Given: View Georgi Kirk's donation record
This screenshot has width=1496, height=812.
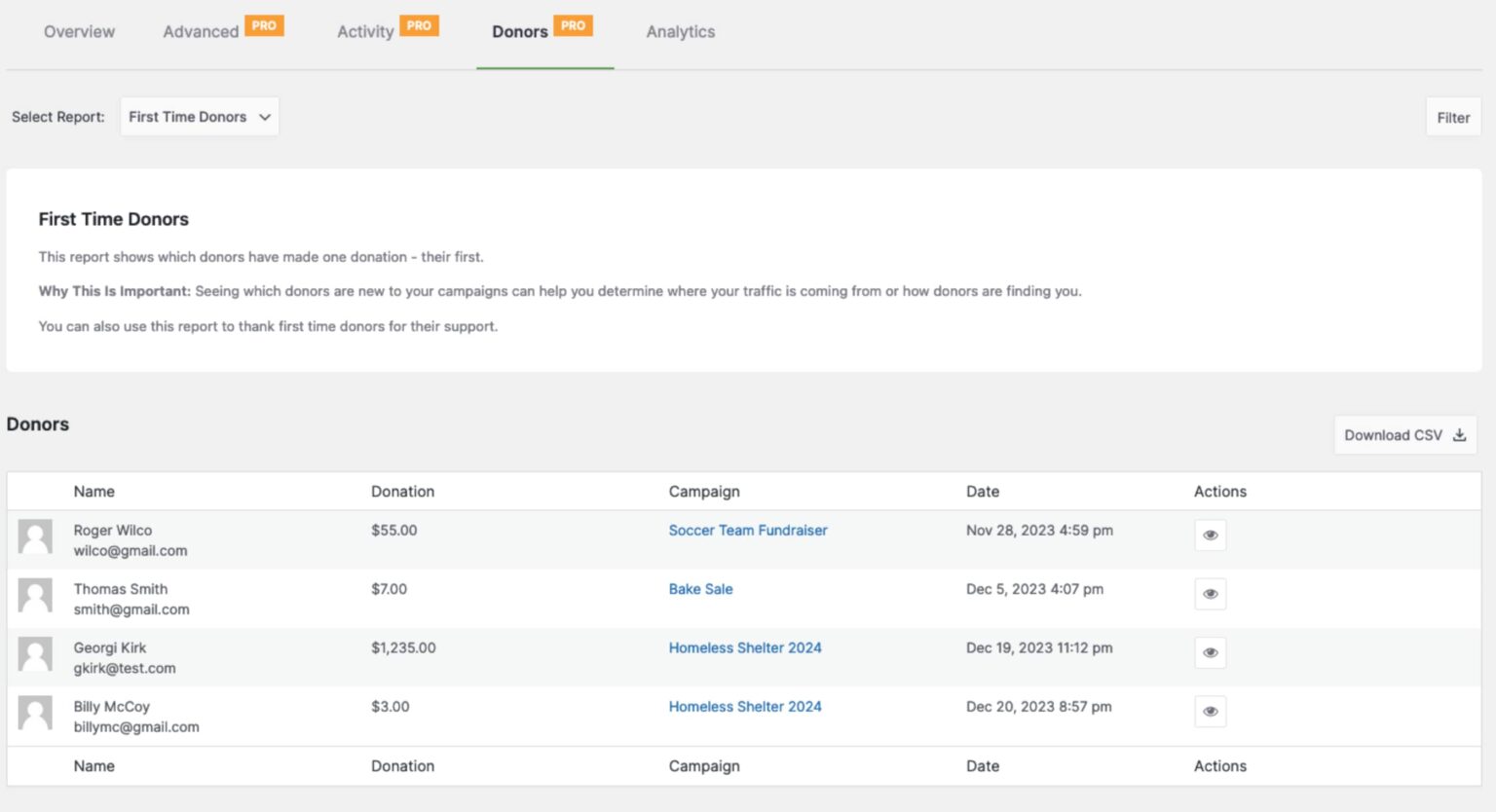Looking at the screenshot, I should pyautogui.click(x=1210, y=652).
